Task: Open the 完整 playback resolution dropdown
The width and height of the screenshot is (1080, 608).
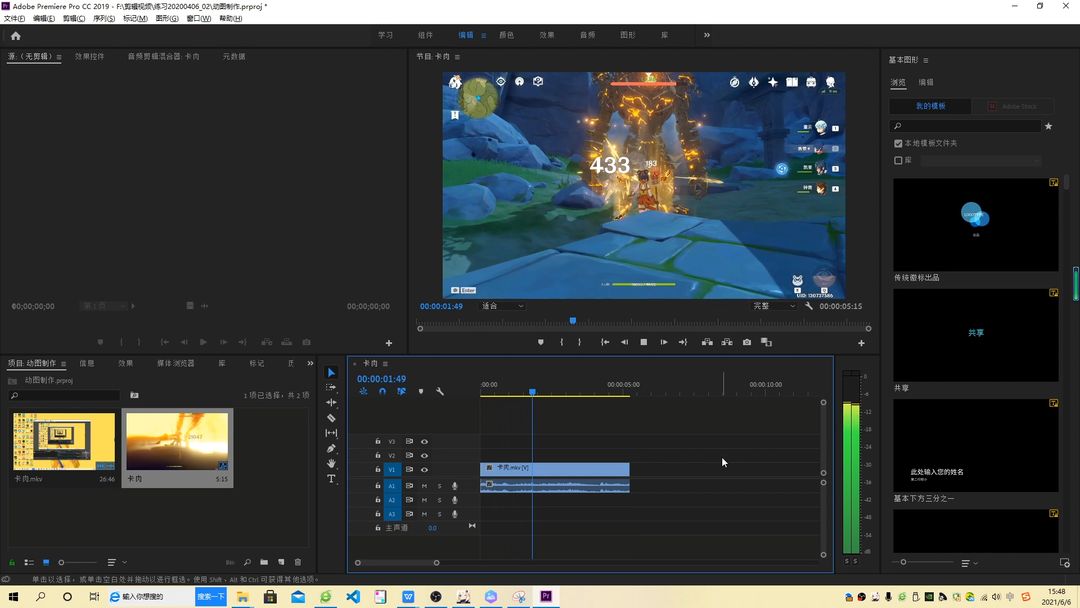Action: click(773, 306)
